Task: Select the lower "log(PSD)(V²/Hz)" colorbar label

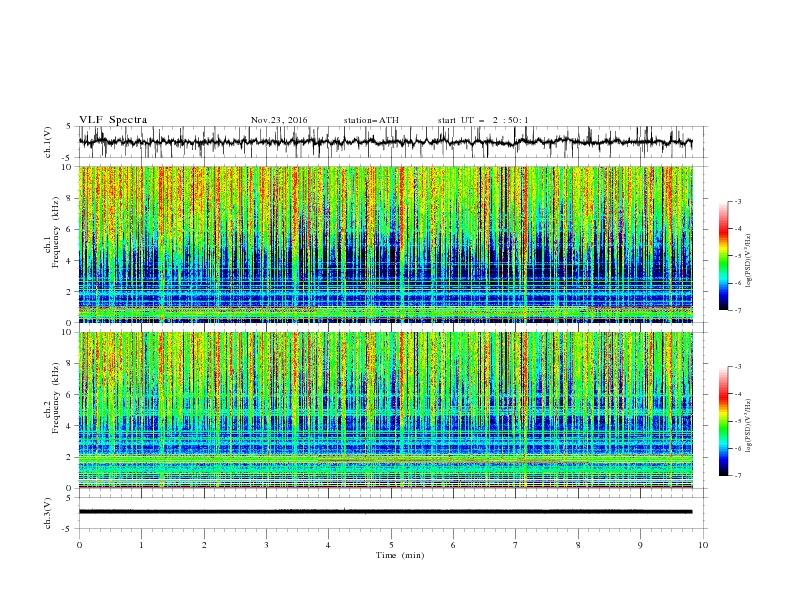Action: (x=748, y=426)
